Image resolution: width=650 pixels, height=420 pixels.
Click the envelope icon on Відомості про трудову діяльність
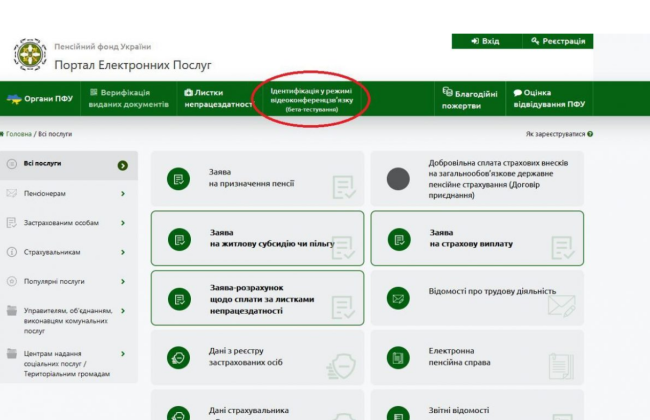pyautogui.click(x=398, y=298)
